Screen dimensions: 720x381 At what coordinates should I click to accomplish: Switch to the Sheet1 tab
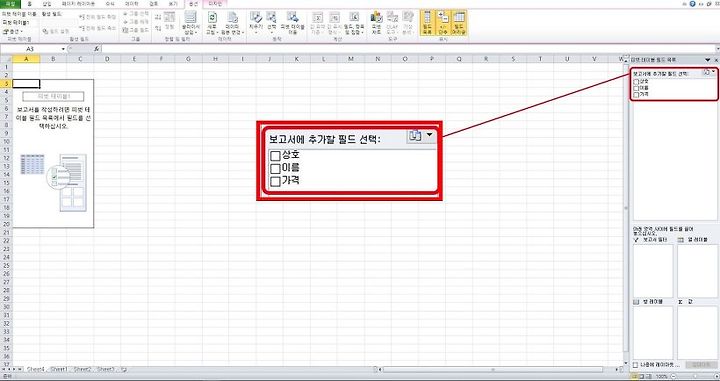(59, 369)
